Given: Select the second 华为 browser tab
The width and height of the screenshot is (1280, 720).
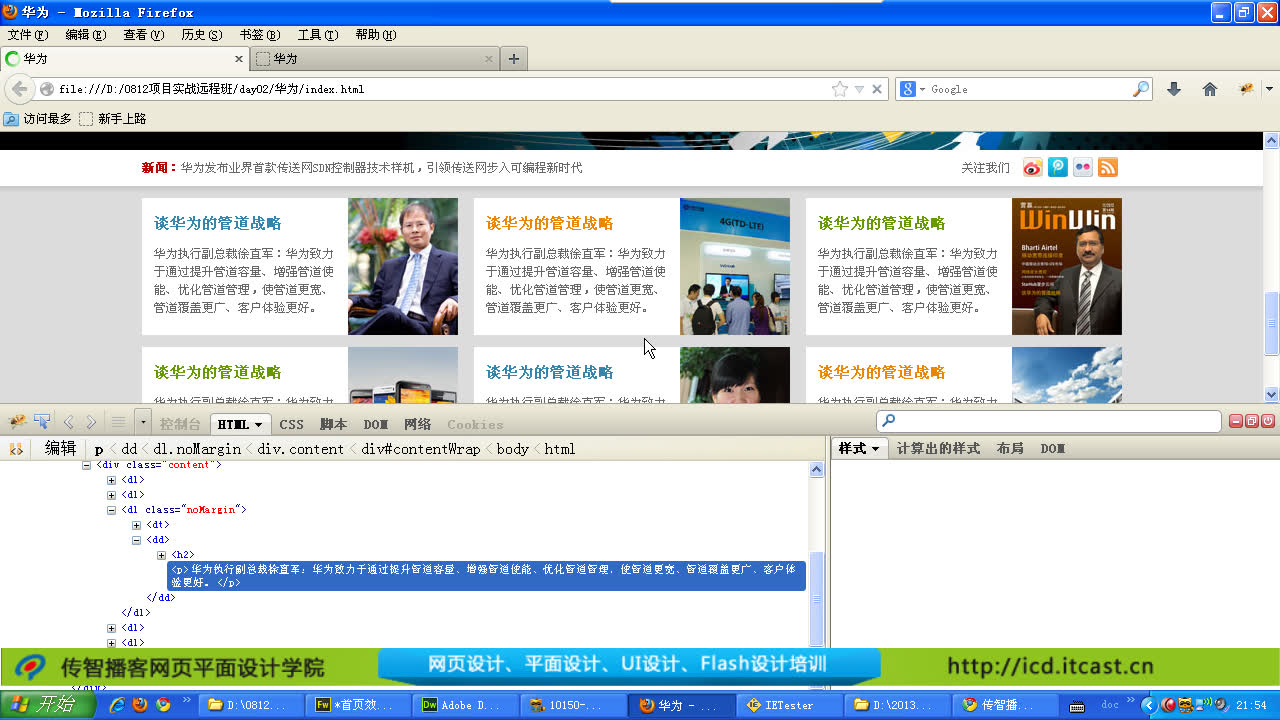Looking at the screenshot, I should tap(375, 59).
